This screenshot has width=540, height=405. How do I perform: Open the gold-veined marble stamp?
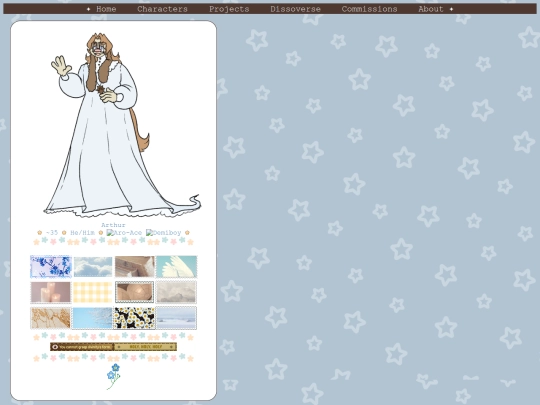(x=51, y=318)
